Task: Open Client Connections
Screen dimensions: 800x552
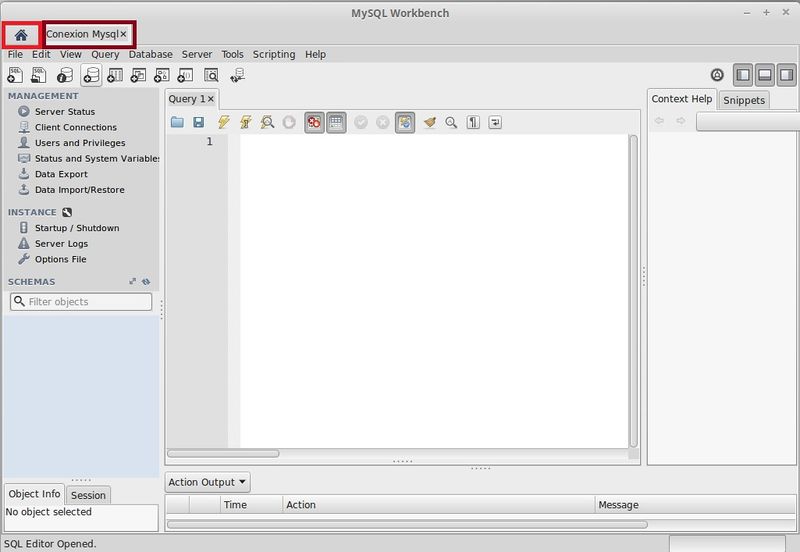Action: pos(76,127)
